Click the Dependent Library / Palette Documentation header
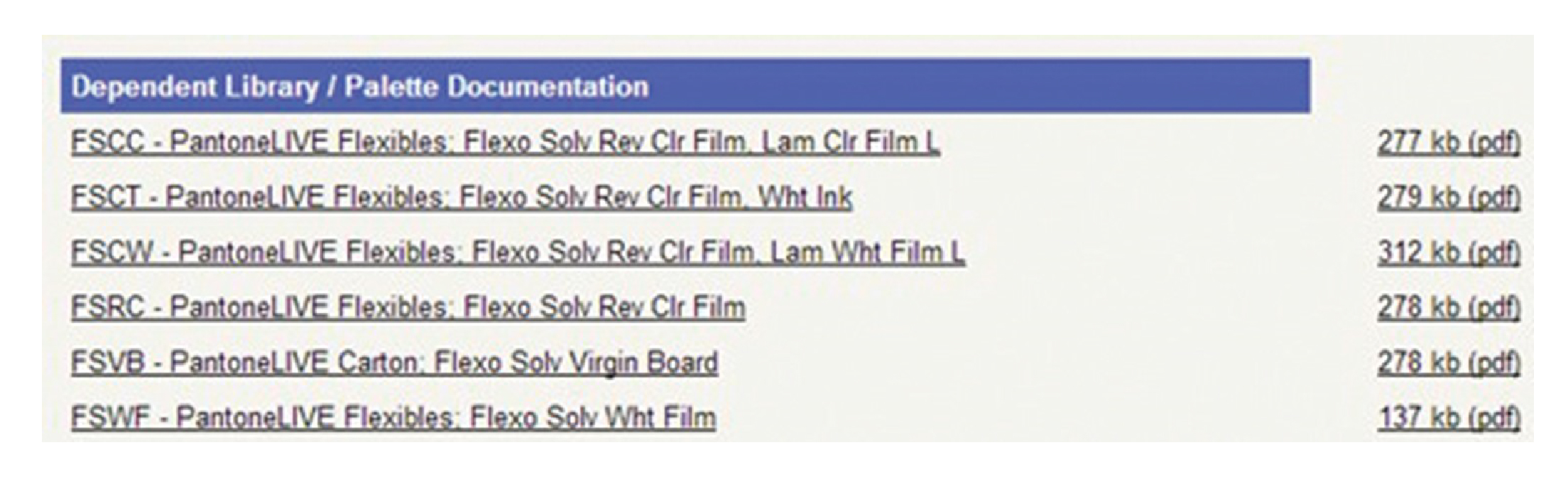Viewport: 1568px width, 477px height. (x=359, y=87)
